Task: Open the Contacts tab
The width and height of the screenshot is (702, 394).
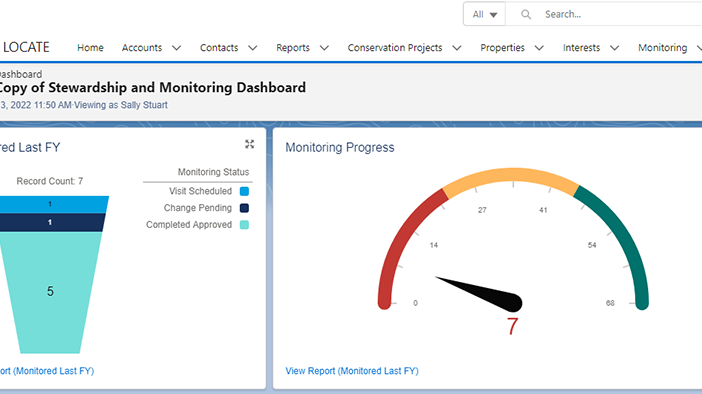Action: pyautogui.click(x=219, y=47)
